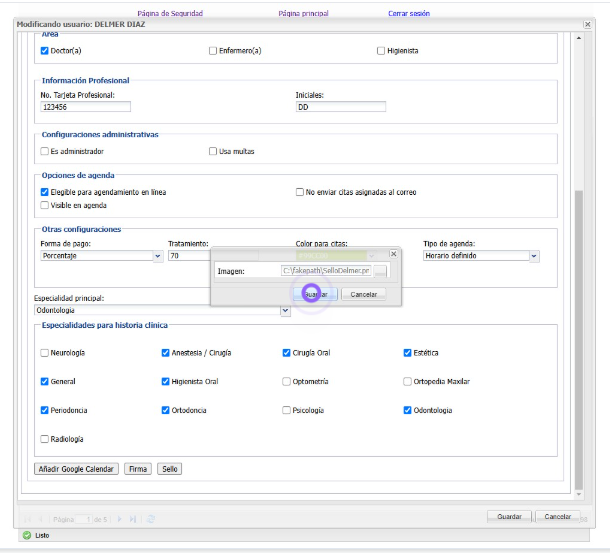Close the Modificando usuario window
The height and width of the screenshot is (553, 610).
[586, 22]
